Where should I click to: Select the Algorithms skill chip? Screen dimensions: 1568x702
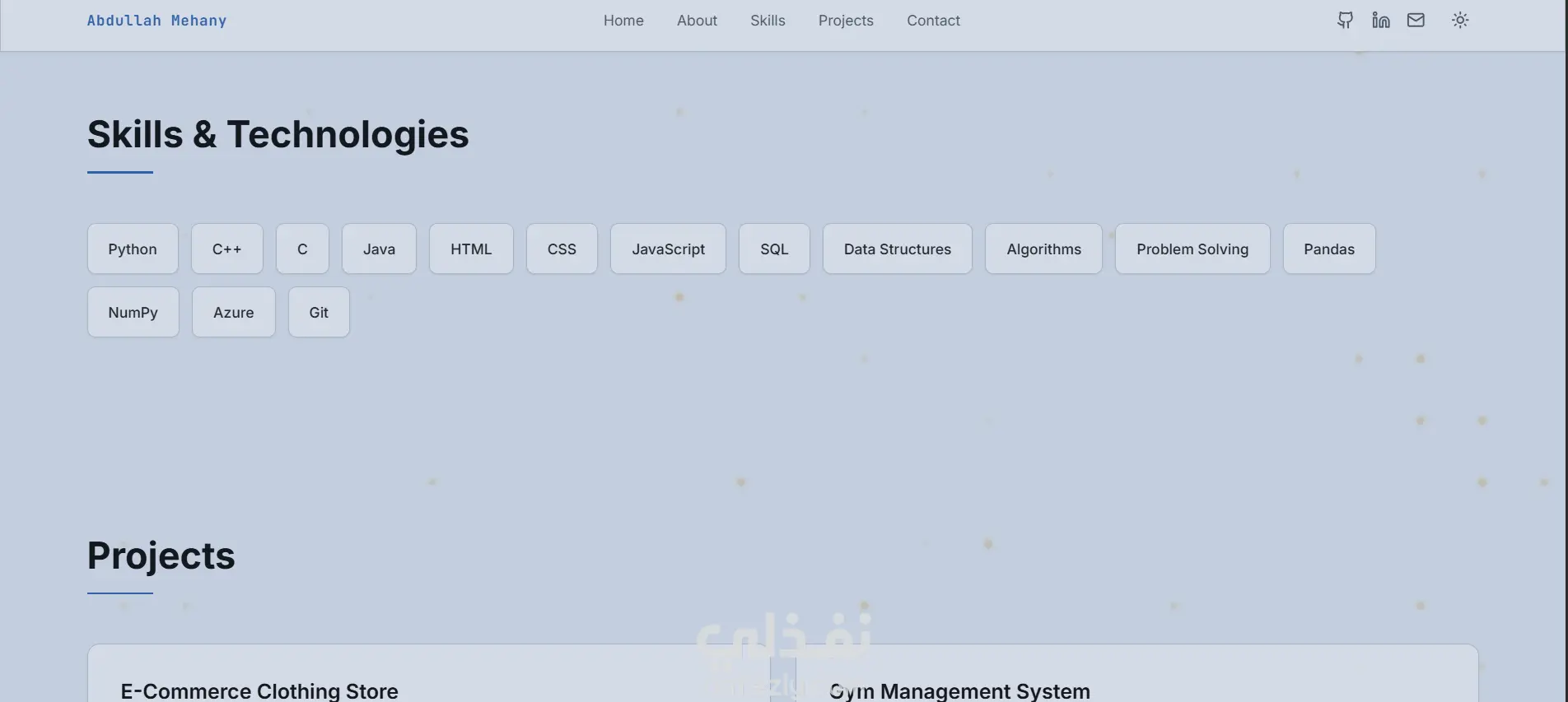coord(1043,249)
